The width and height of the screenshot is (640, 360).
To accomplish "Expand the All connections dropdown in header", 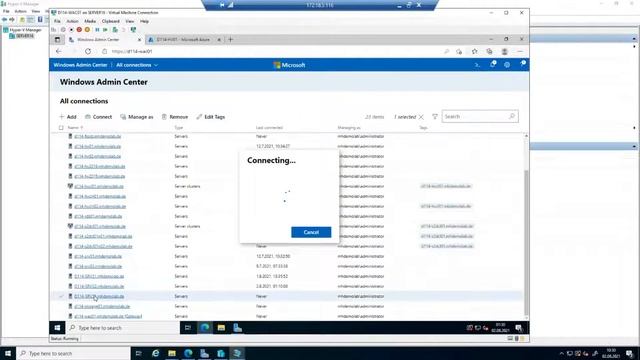I will pyautogui.click(x=137, y=65).
